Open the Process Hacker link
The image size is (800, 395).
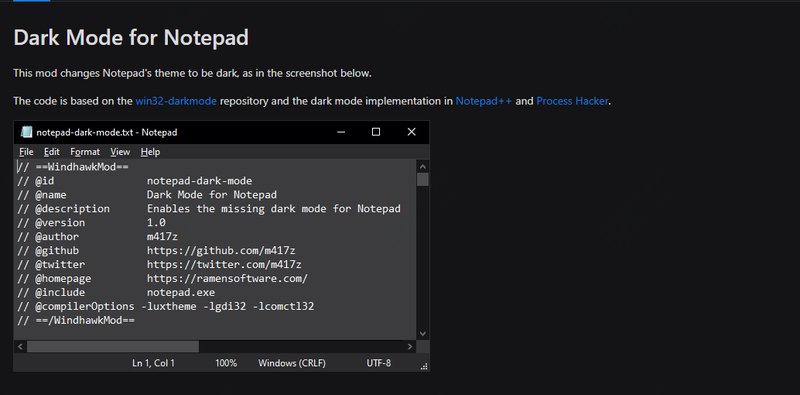click(x=572, y=101)
